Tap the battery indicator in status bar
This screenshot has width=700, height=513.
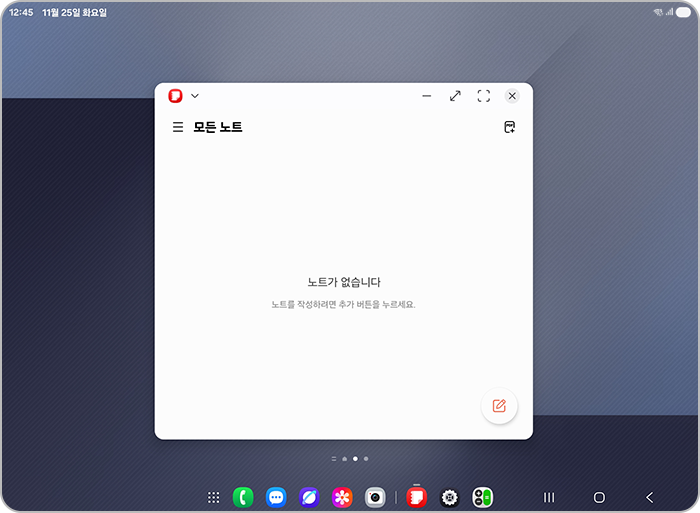[683, 13]
